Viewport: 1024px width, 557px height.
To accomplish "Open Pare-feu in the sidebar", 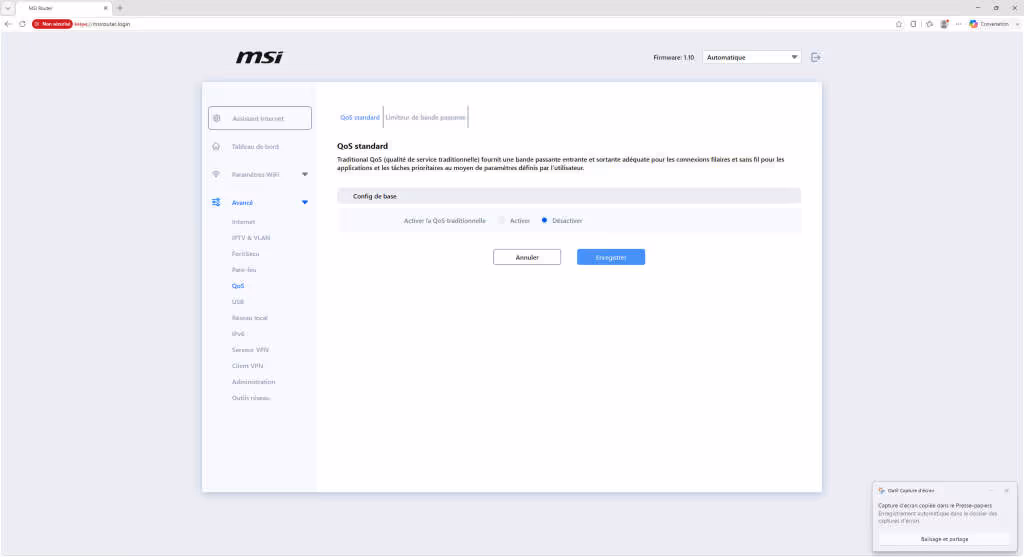I will pyautogui.click(x=244, y=270).
